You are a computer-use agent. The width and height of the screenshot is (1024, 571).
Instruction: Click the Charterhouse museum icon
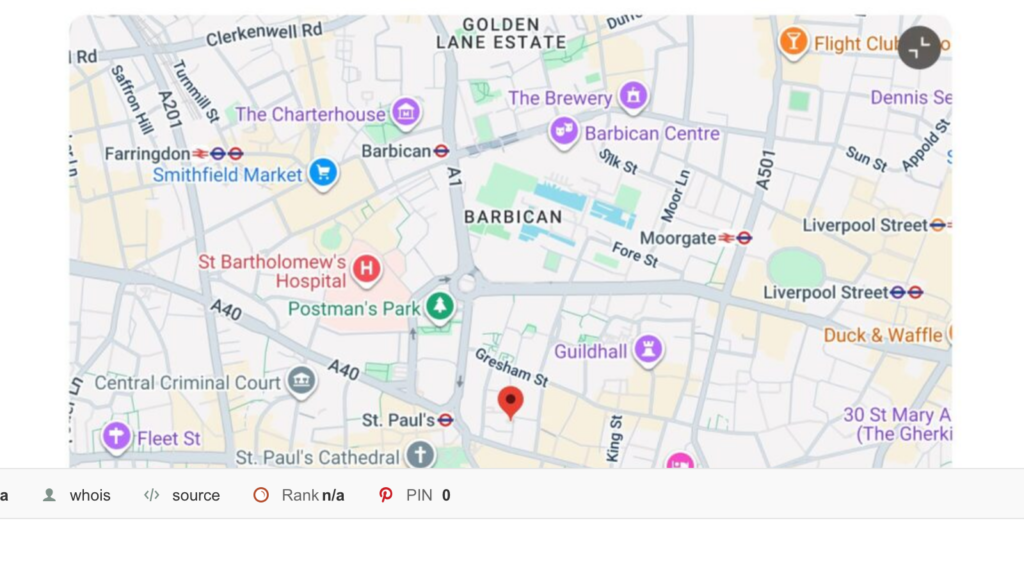pyautogui.click(x=406, y=113)
